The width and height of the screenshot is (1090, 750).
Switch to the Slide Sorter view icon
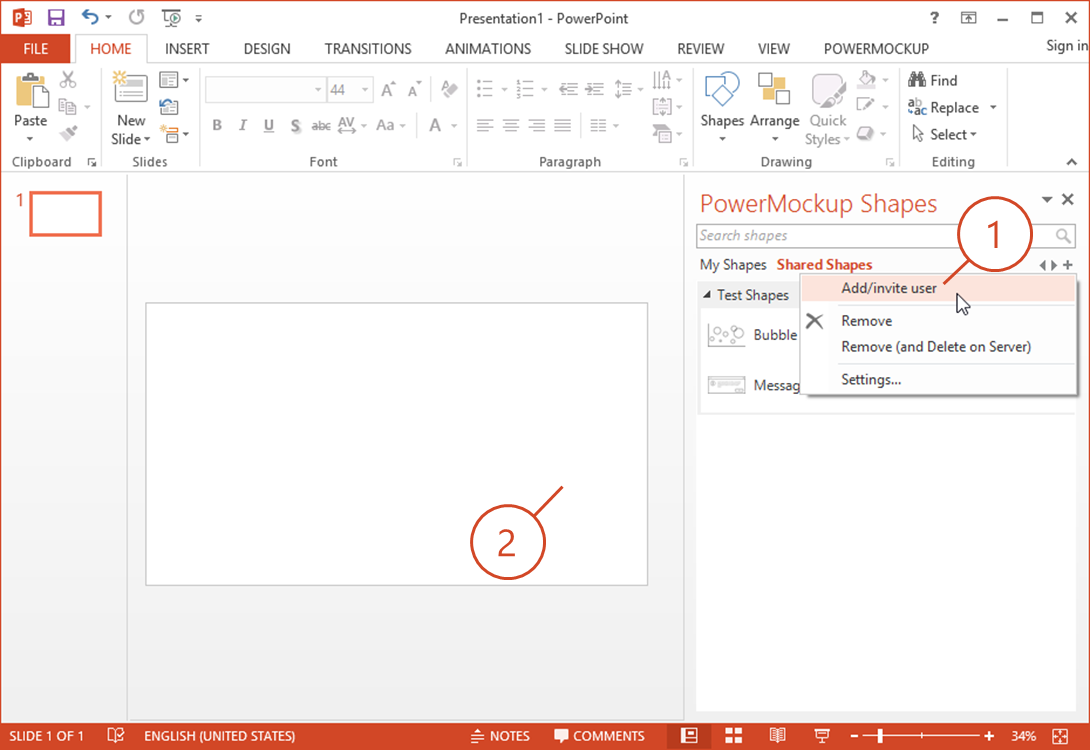coord(733,735)
